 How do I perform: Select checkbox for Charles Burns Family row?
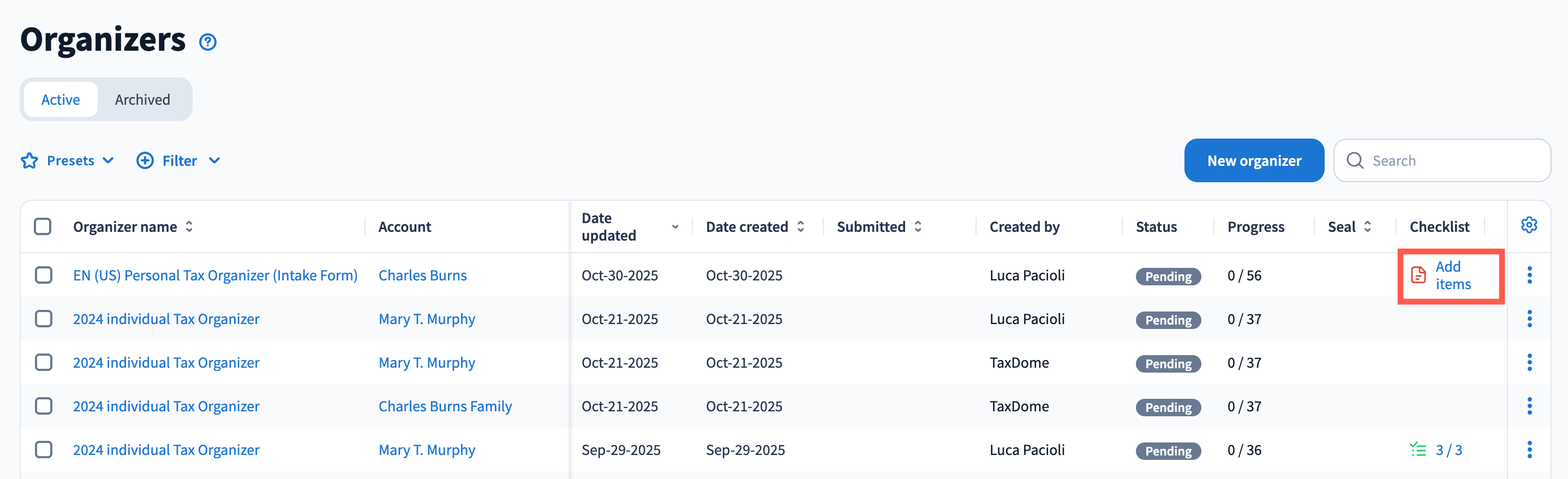(44, 406)
